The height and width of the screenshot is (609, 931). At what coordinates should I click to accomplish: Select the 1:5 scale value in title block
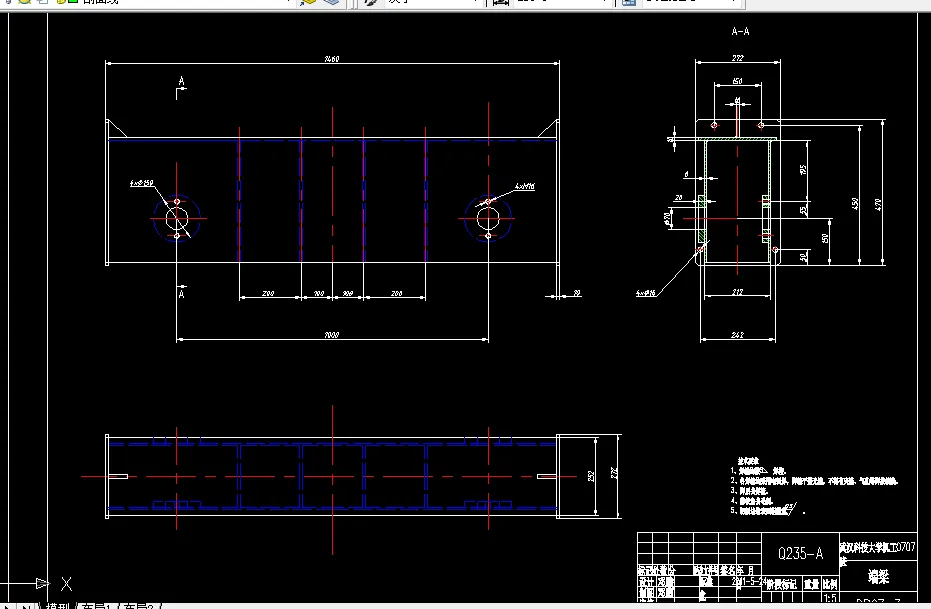tap(830, 598)
